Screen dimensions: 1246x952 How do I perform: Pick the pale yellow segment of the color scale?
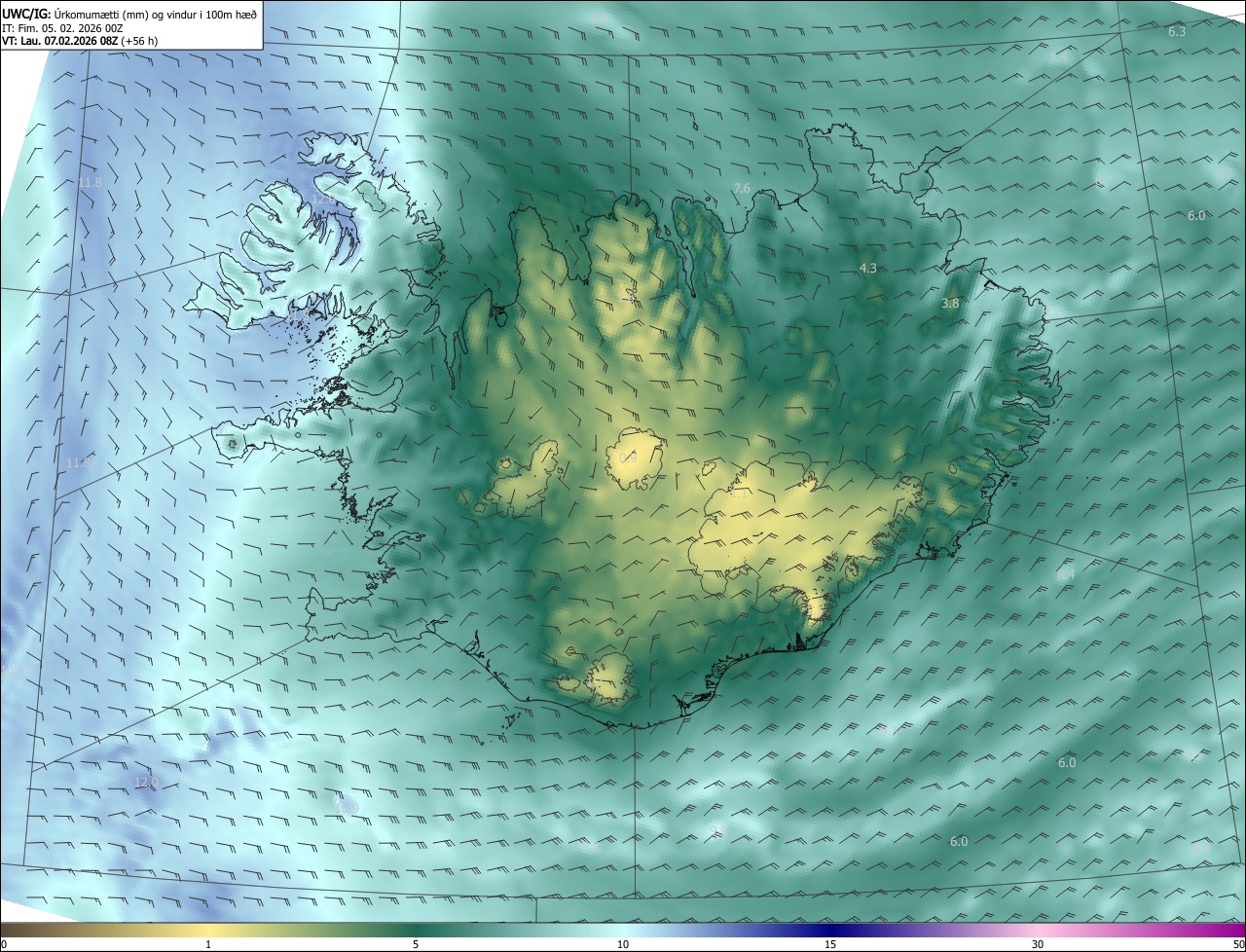(208, 931)
